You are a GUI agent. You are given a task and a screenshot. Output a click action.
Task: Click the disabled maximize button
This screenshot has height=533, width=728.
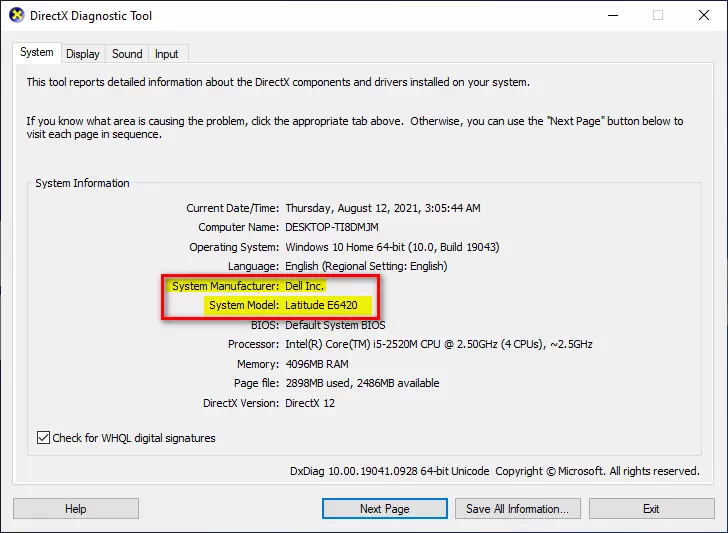(658, 15)
